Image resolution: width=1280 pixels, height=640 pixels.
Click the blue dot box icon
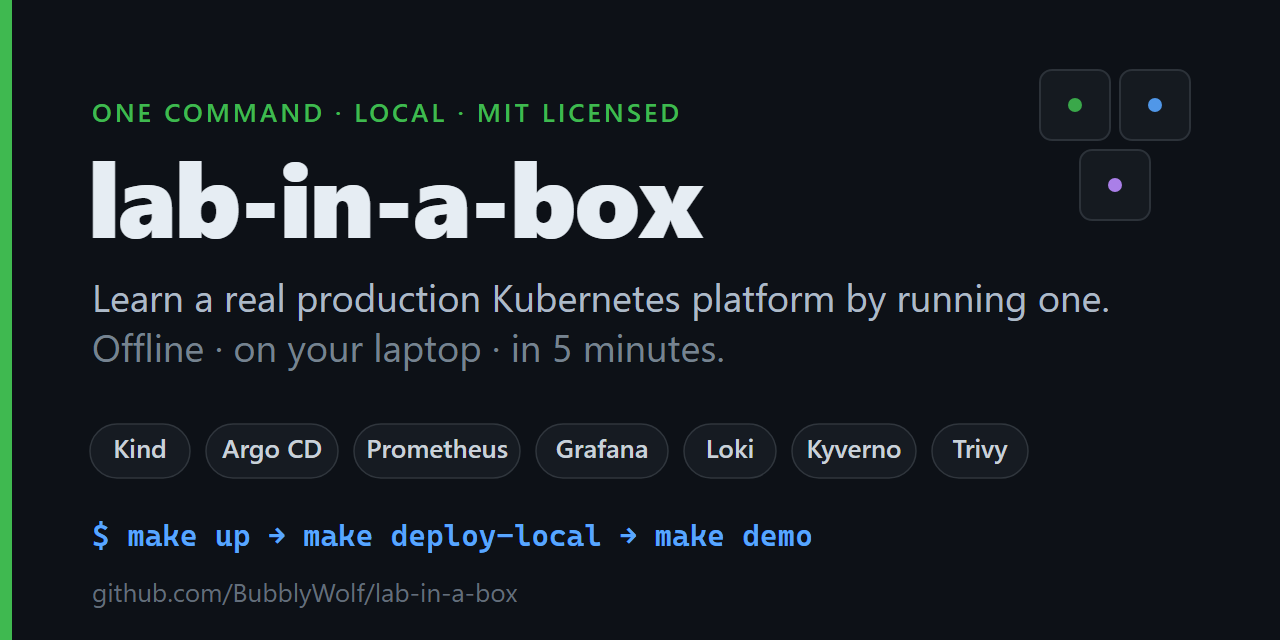tap(1155, 105)
